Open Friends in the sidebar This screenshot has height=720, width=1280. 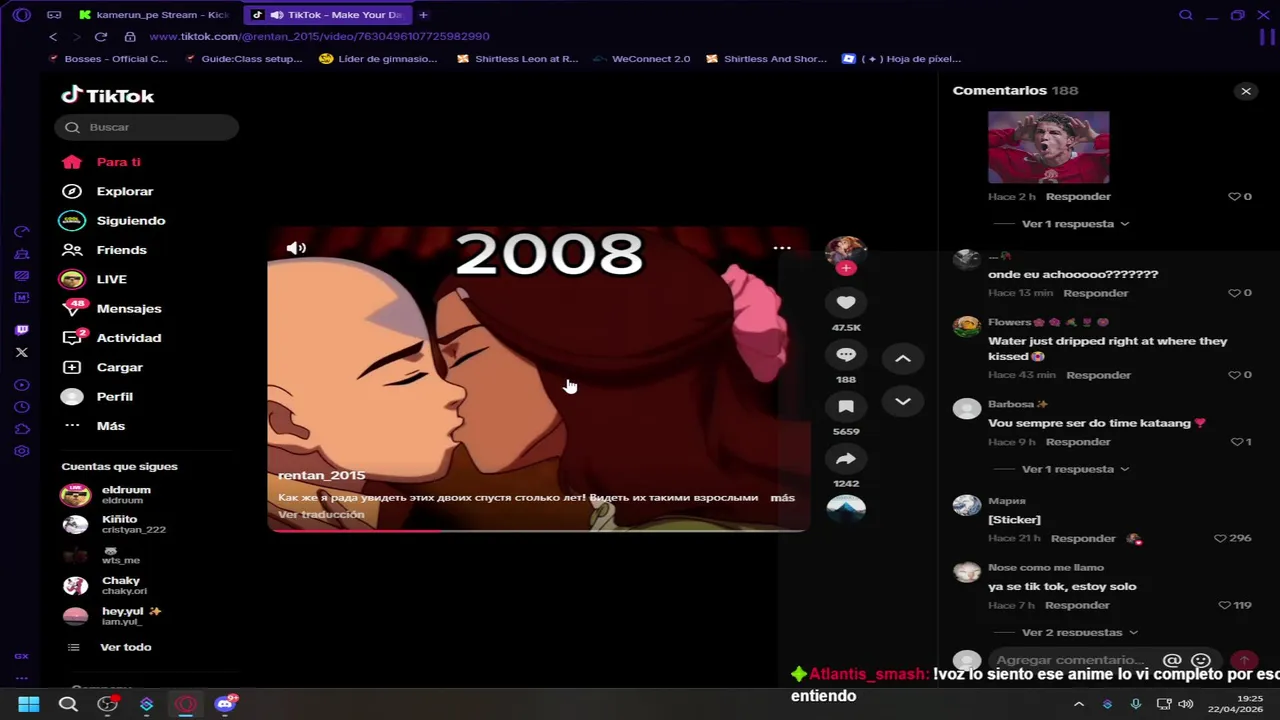coord(121,250)
